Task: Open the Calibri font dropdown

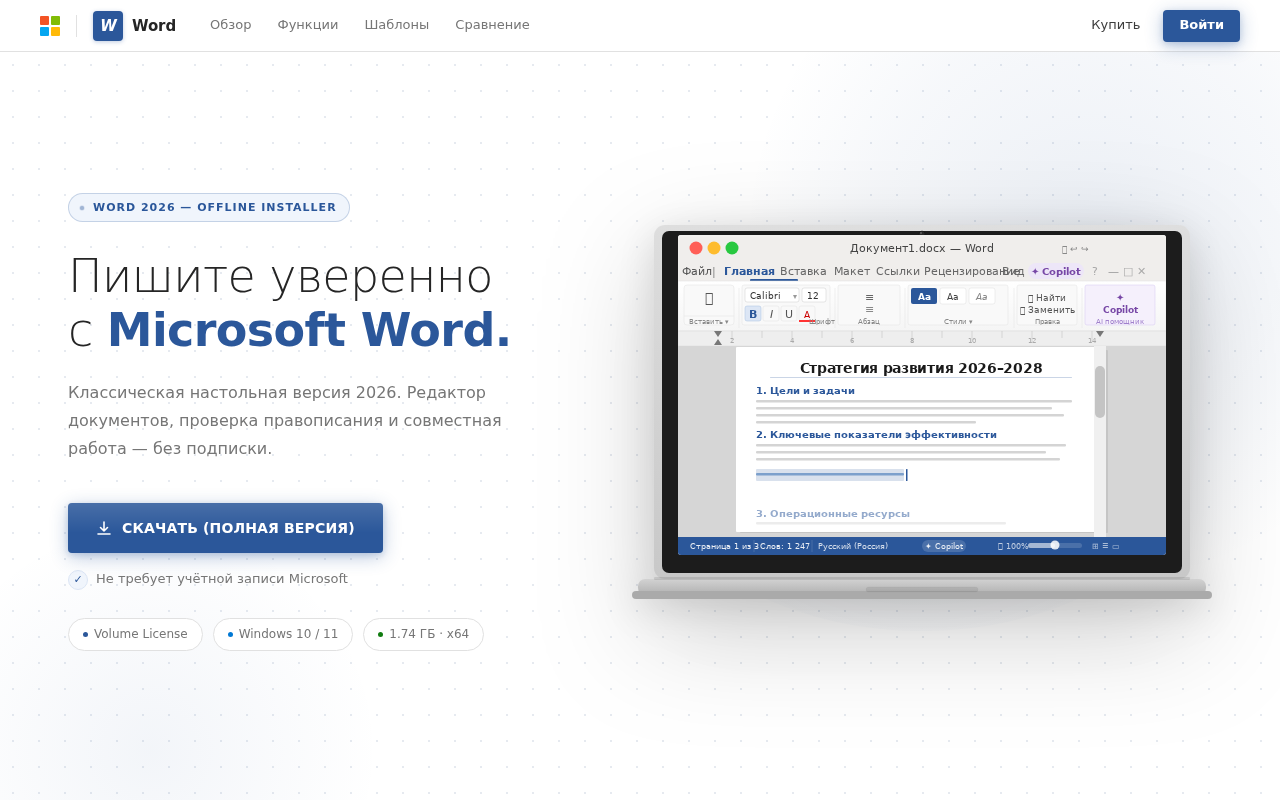Action: click(773, 296)
